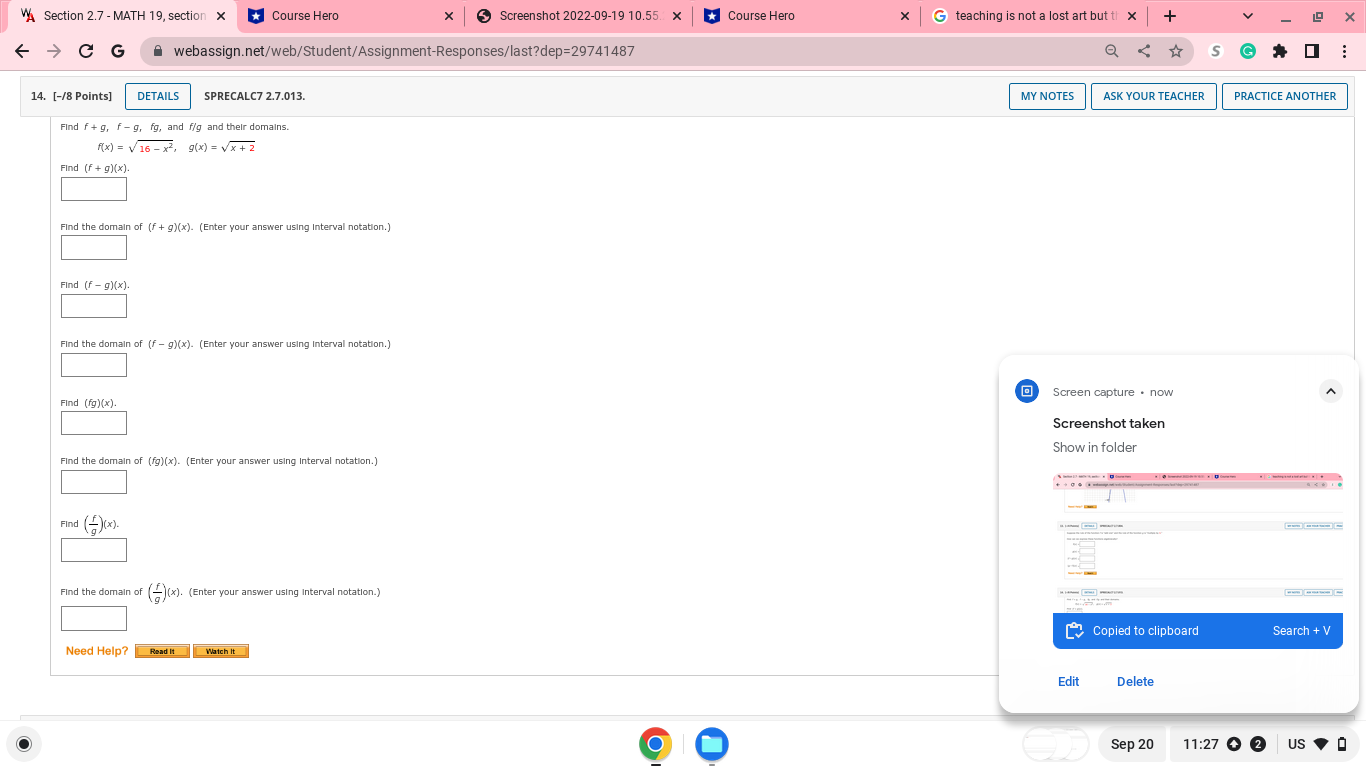Click the (f − g)(x) answer box
The image size is (1366, 768).
coord(94,306)
